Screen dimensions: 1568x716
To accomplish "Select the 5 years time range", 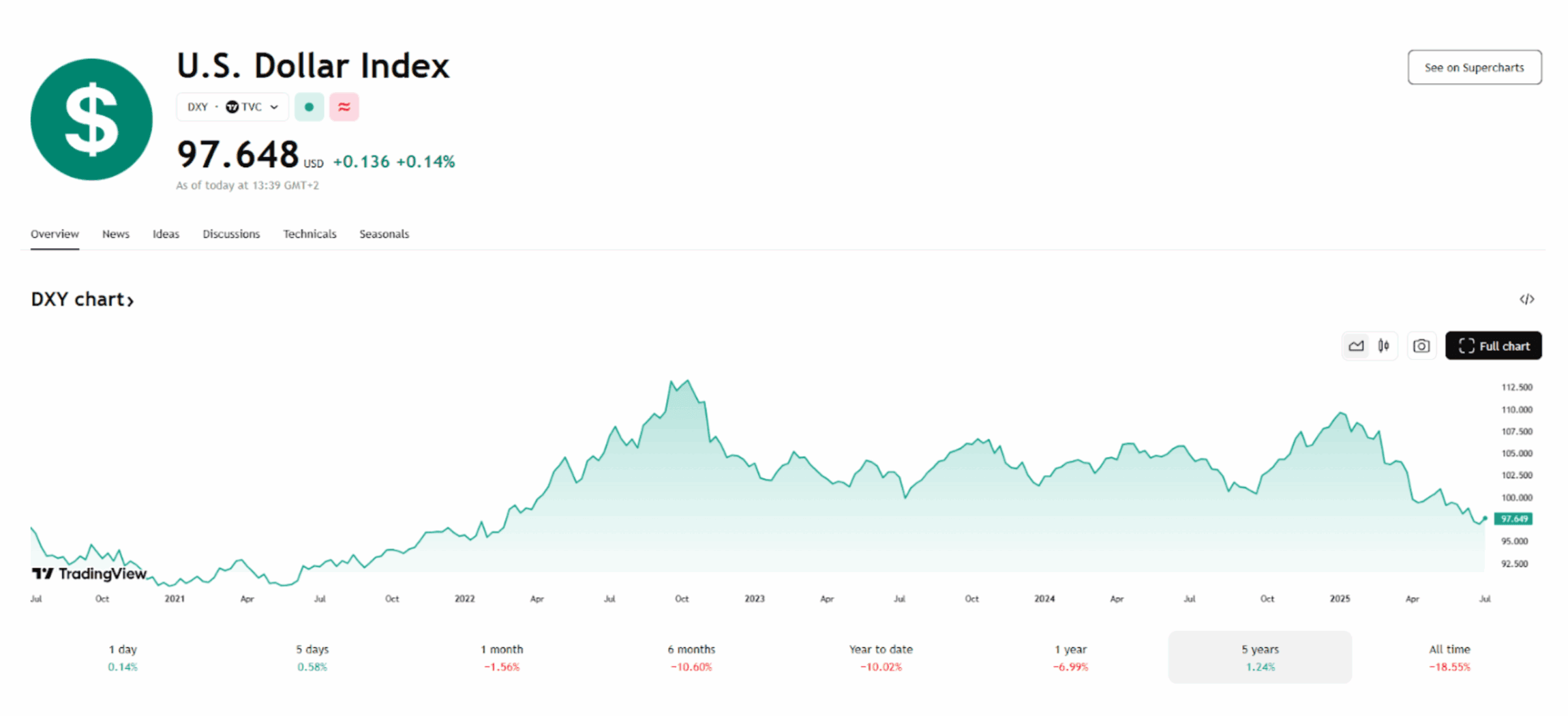I will 1259,657.
